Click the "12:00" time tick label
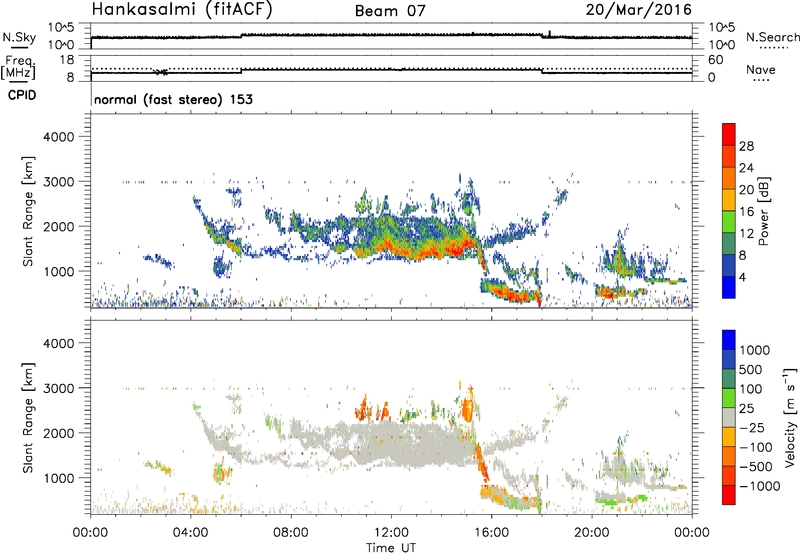800x554 pixels. 391,533
